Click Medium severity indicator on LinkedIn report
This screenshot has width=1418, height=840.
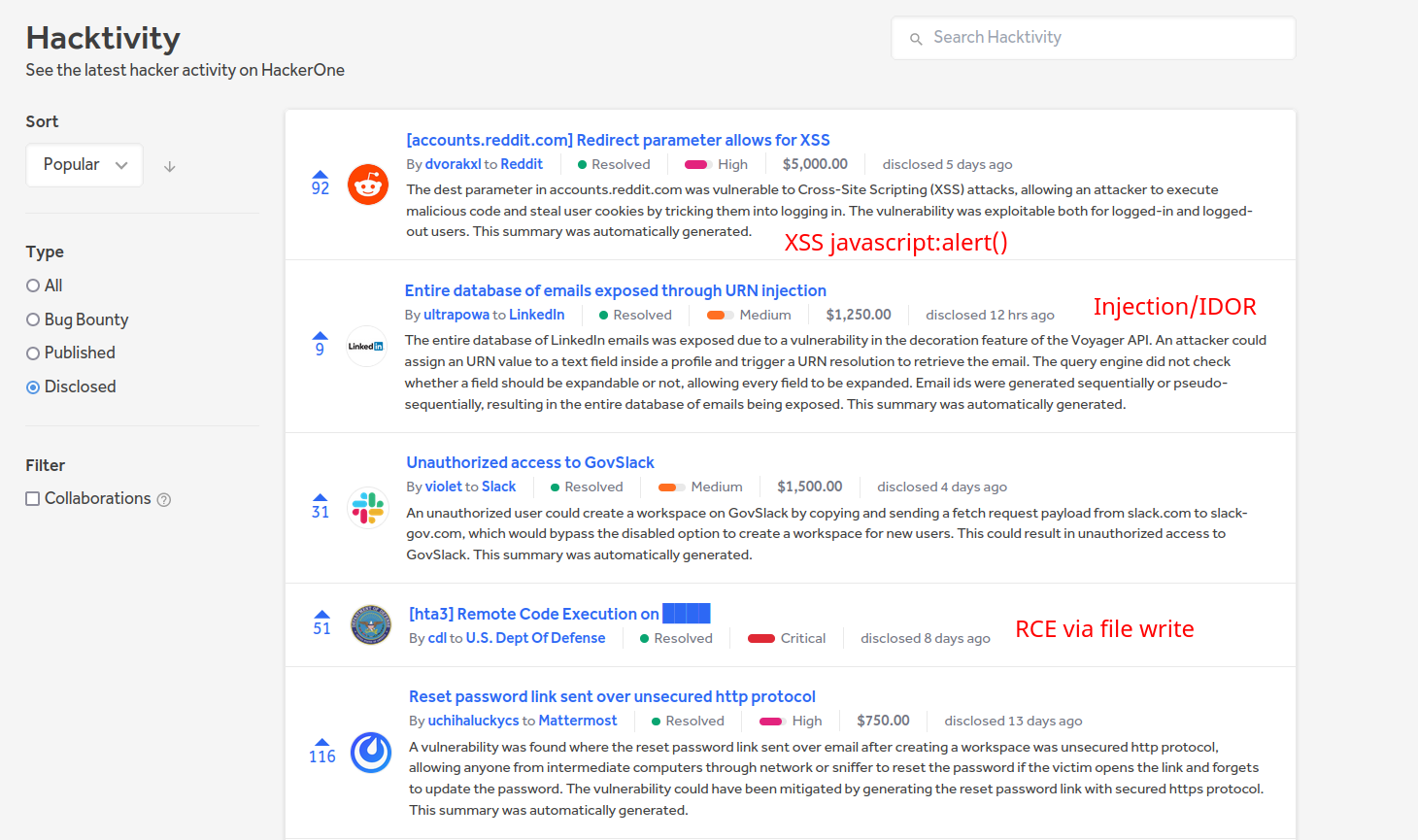[749, 316]
